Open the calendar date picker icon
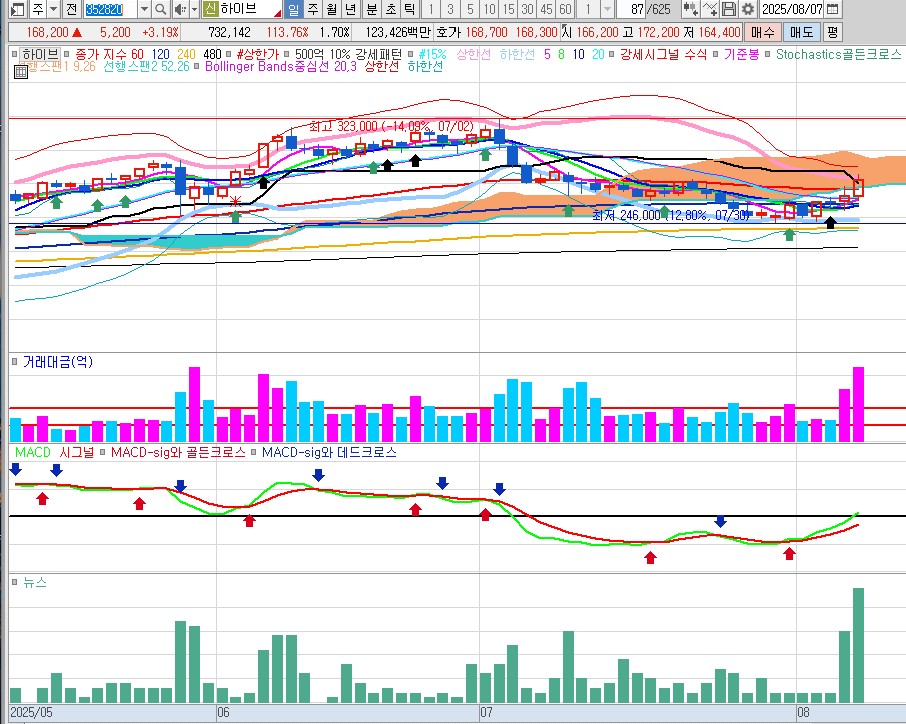 832,9
